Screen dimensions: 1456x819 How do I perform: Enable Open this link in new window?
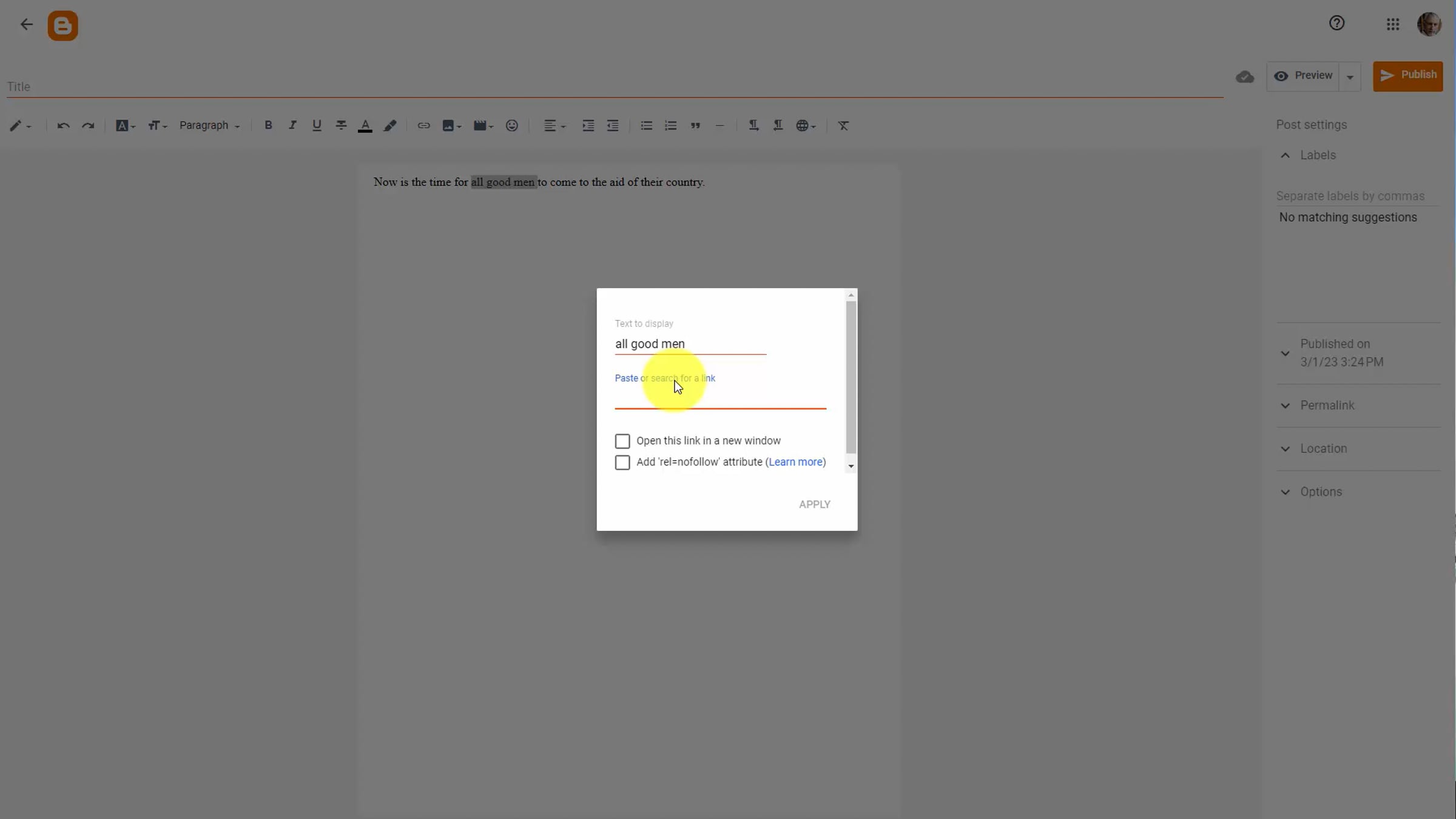click(x=622, y=441)
